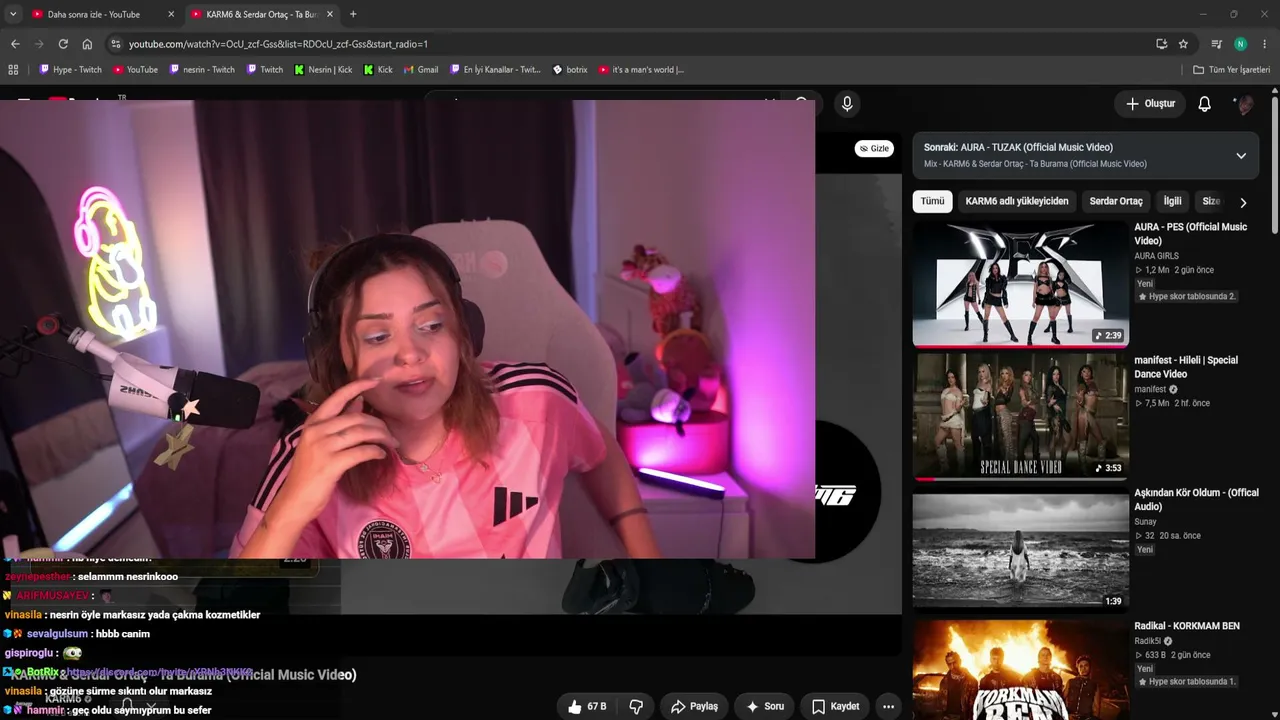Image resolution: width=1280 pixels, height=720 pixels.
Task: Reload the current YouTube page
Action: pos(63,44)
